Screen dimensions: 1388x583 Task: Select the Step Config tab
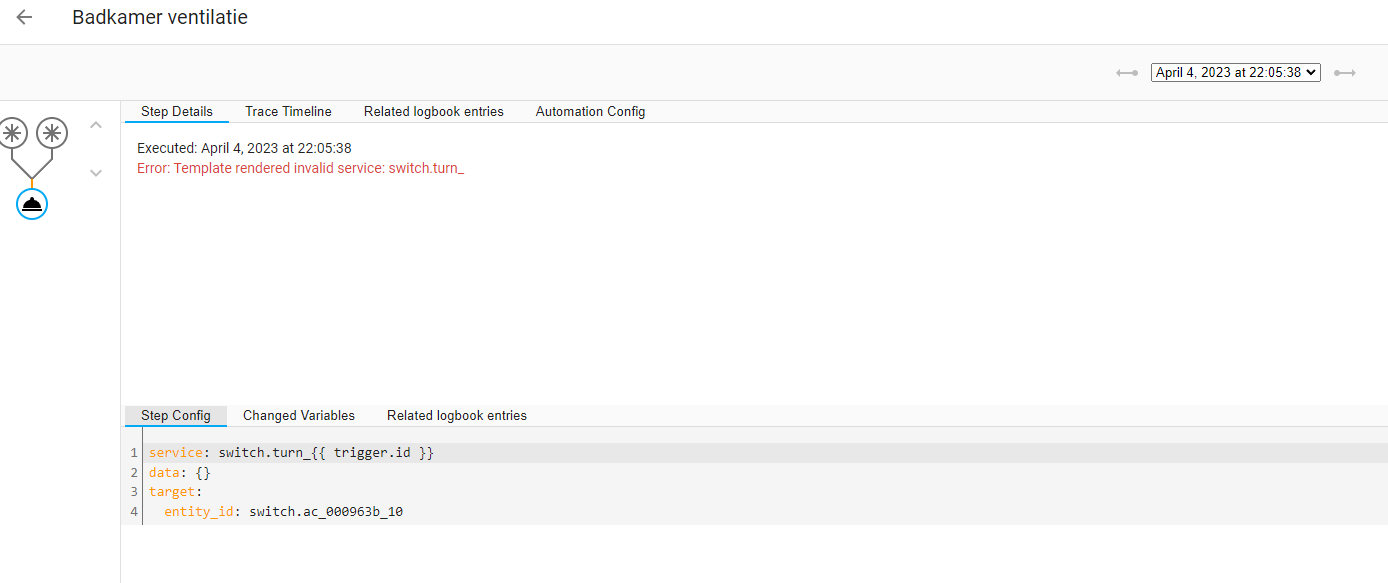[x=176, y=416]
